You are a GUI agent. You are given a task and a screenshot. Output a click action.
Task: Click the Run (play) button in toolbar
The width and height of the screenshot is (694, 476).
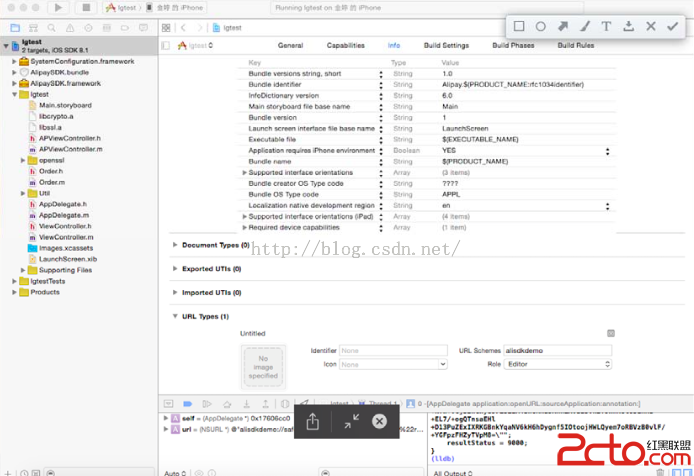58,7
